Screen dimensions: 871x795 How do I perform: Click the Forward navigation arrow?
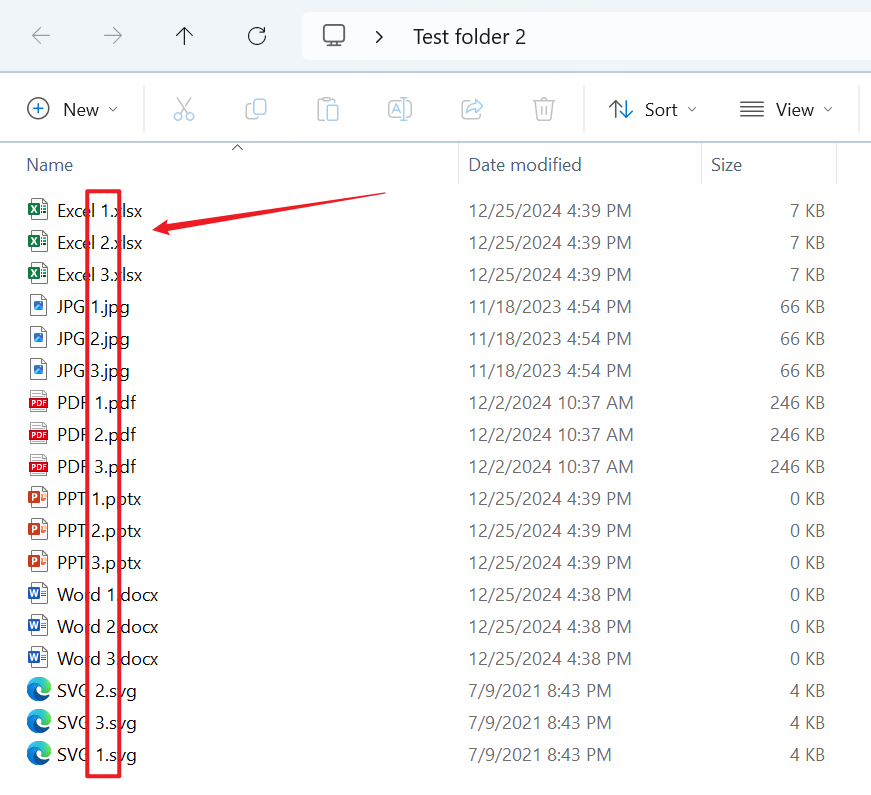point(113,36)
